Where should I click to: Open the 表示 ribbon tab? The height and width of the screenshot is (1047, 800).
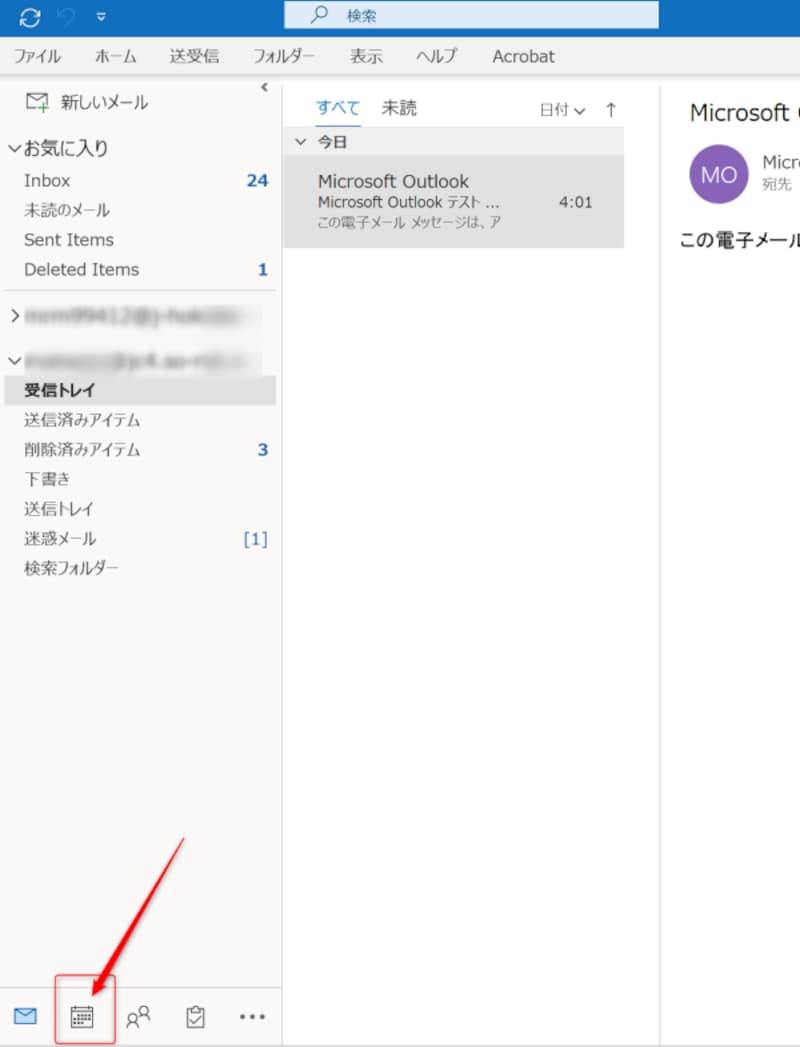point(366,56)
